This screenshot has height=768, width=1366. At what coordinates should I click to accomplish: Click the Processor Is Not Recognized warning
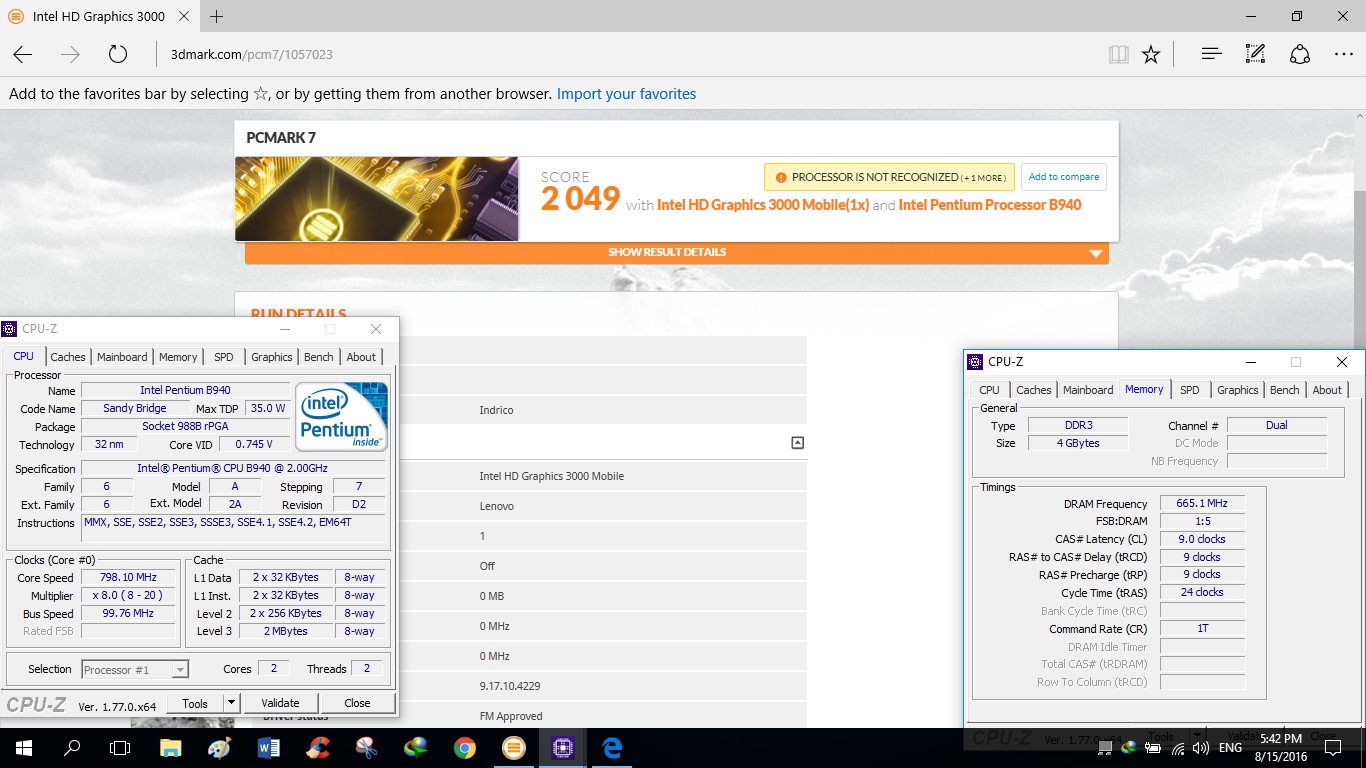[890, 177]
